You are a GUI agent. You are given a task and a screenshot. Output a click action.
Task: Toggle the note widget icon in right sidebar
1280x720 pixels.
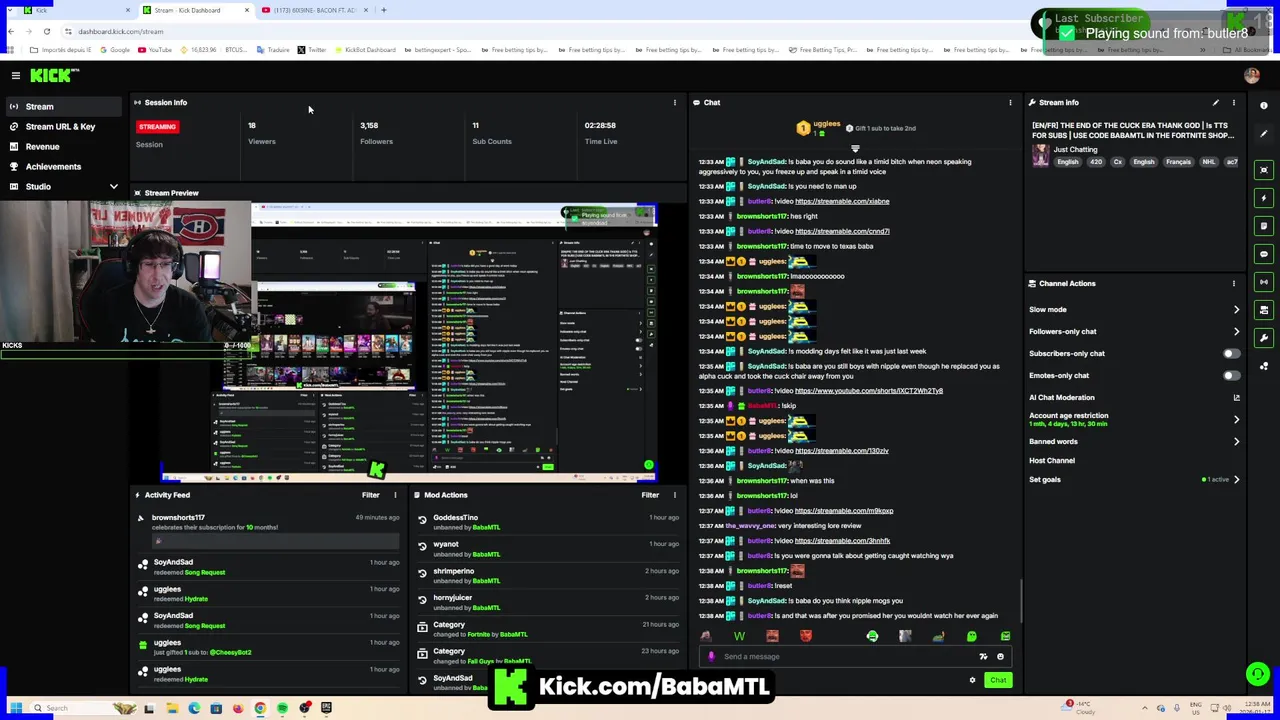pyautogui.click(x=1264, y=226)
